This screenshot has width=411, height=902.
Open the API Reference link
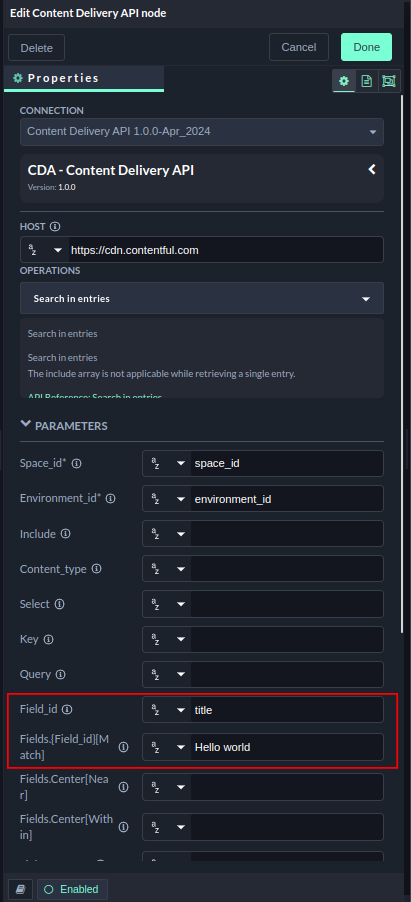tap(95, 396)
